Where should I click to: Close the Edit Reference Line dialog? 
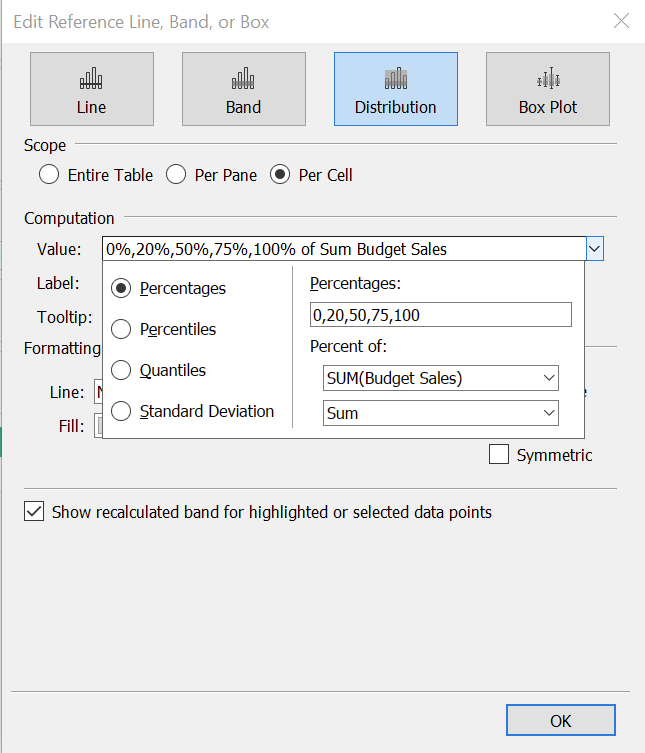[621, 21]
